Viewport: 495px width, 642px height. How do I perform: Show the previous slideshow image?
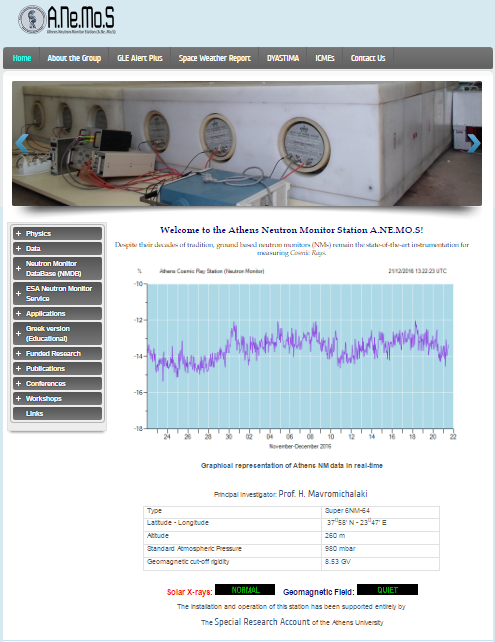coord(21,143)
